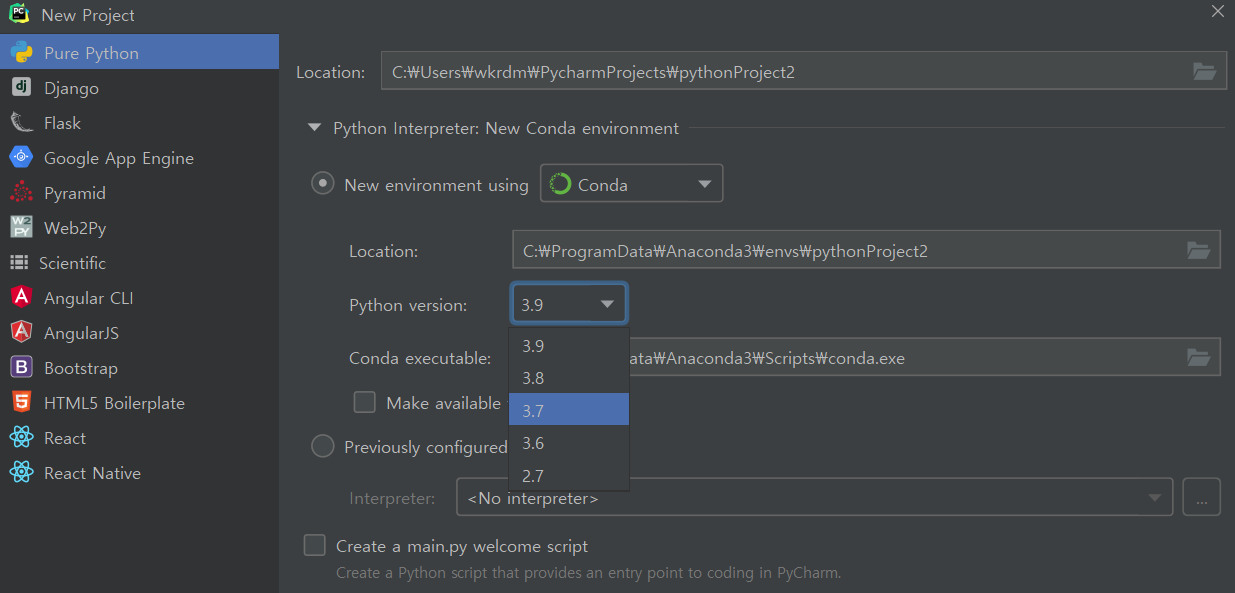Screen dimensions: 1235x593
Task: Select HTML5 Boilerplate project type
Action: coord(139,403)
